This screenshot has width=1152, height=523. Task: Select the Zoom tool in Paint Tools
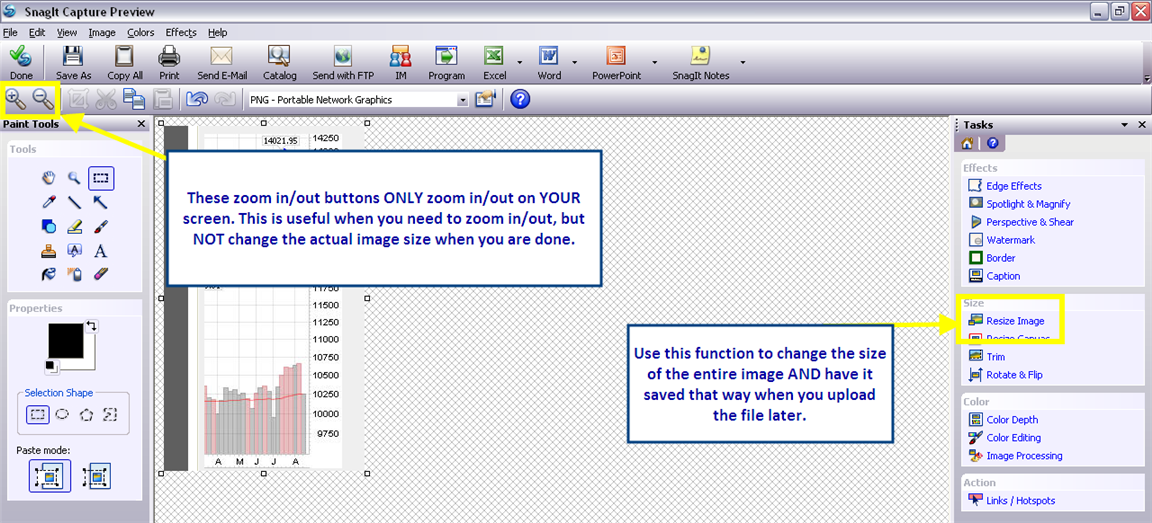73,177
